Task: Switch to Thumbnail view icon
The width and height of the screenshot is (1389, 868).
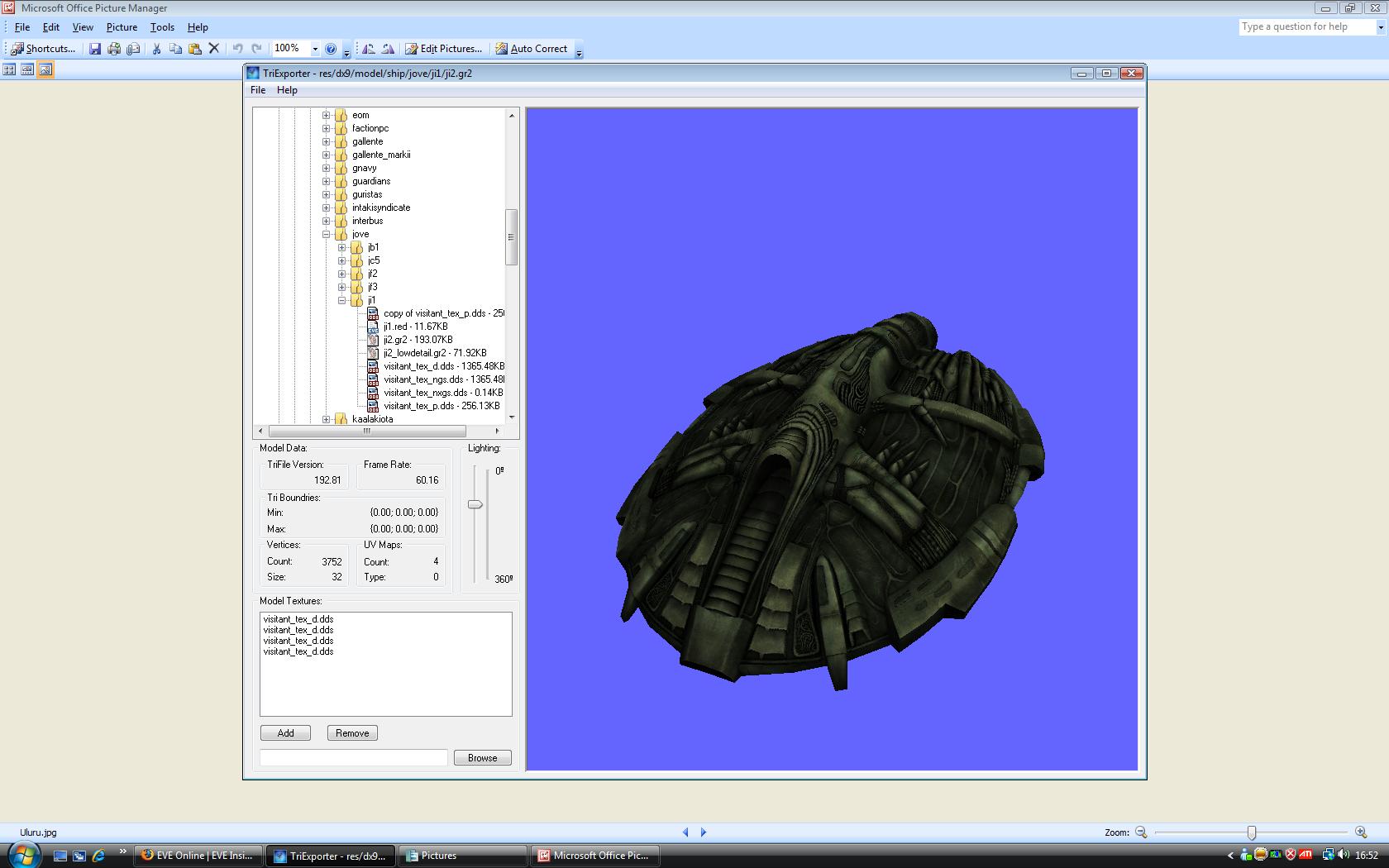Action: point(9,69)
